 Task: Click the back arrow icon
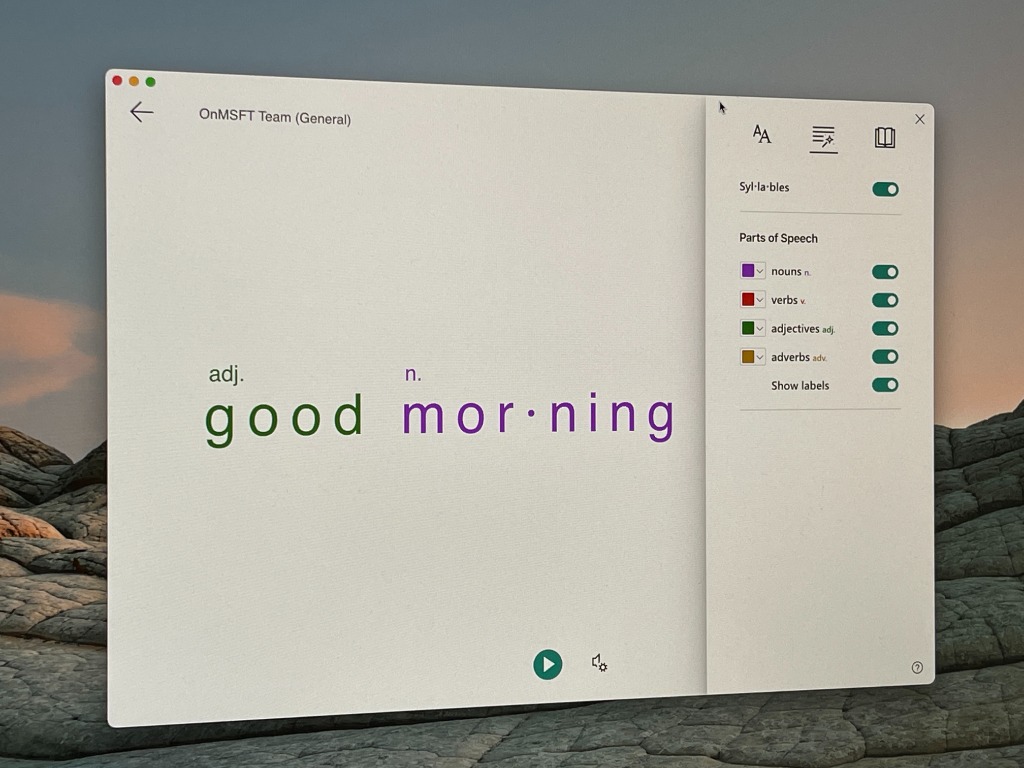pos(141,113)
